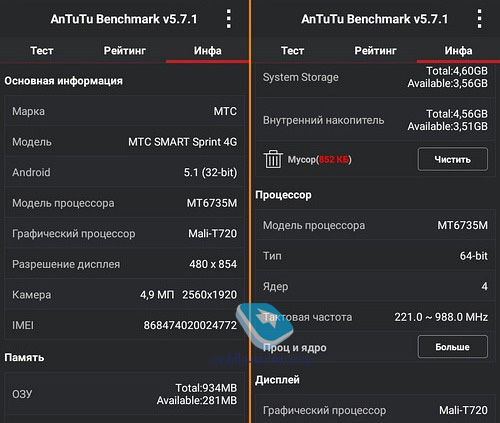Tap the System Storage row
The height and width of the screenshot is (423, 500).
pyautogui.click(x=375, y=77)
